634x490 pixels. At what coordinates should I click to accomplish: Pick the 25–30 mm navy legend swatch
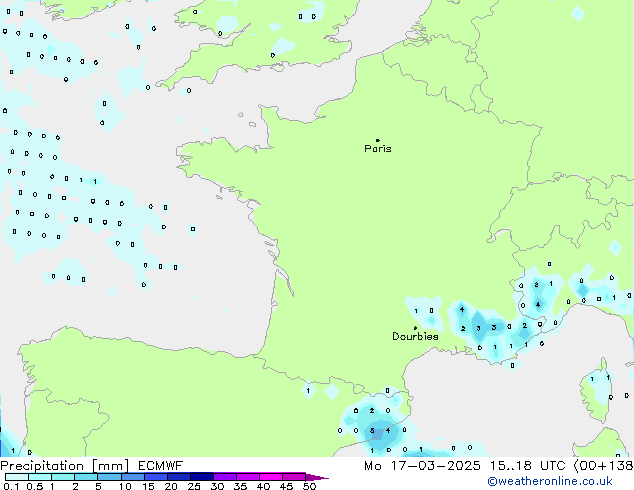point(201,477)
